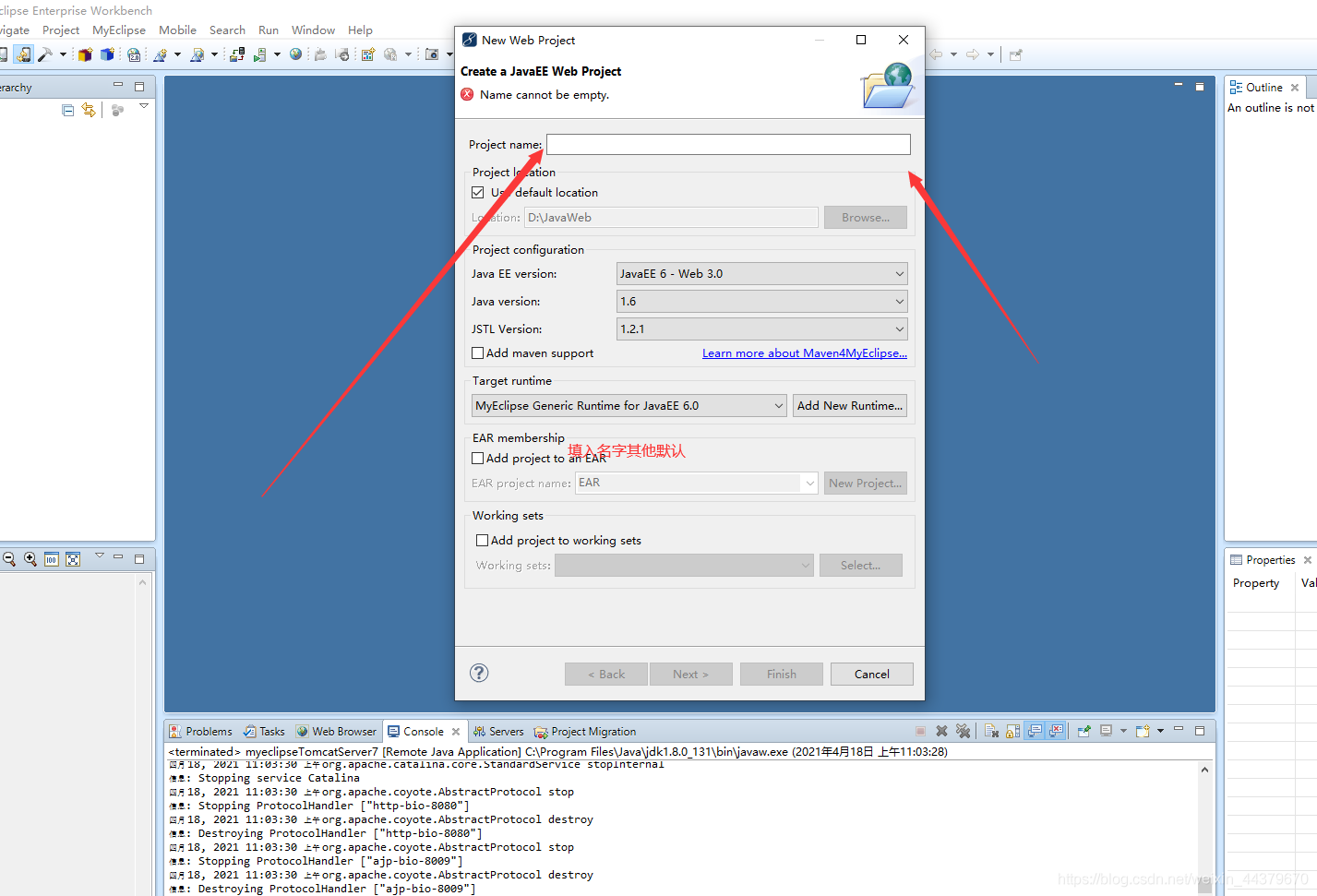Click the Property column header

1256,583
